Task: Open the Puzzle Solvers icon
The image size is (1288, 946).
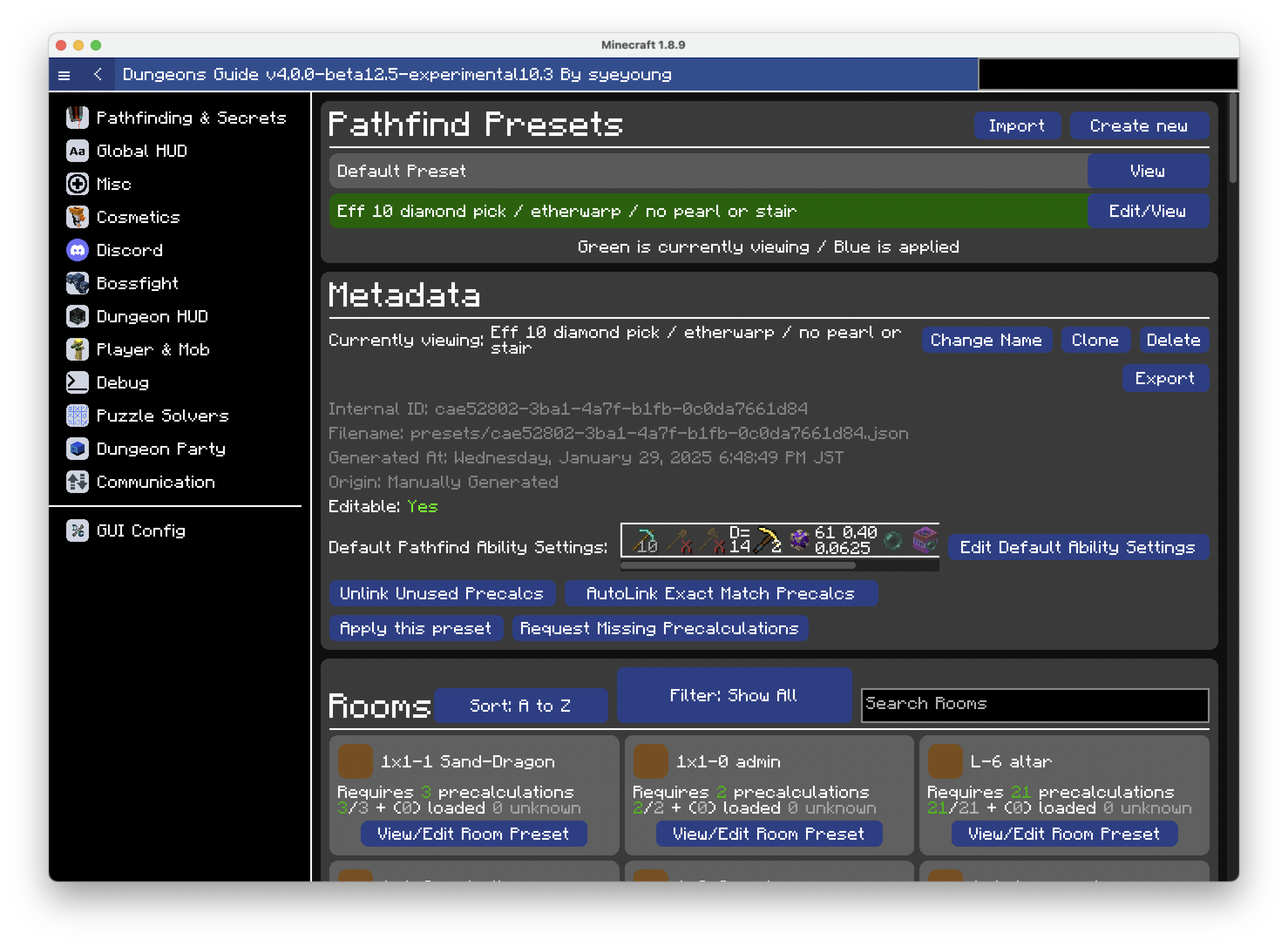Action: 78,416
